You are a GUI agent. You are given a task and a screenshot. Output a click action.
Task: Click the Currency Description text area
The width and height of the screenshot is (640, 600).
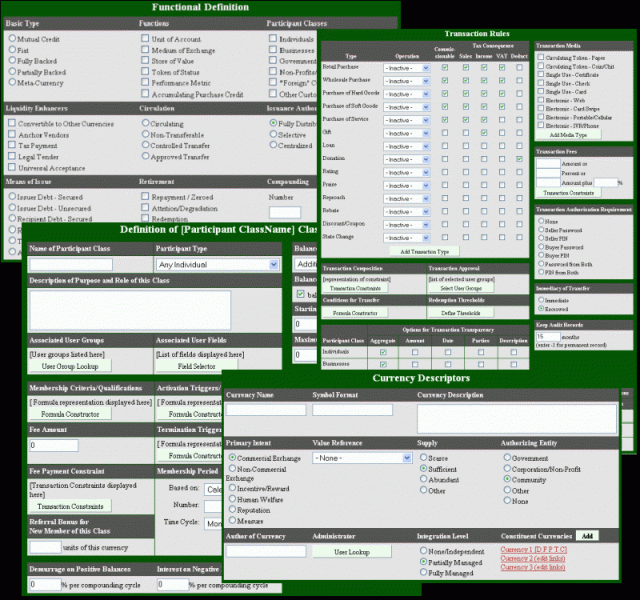[517, 419]
